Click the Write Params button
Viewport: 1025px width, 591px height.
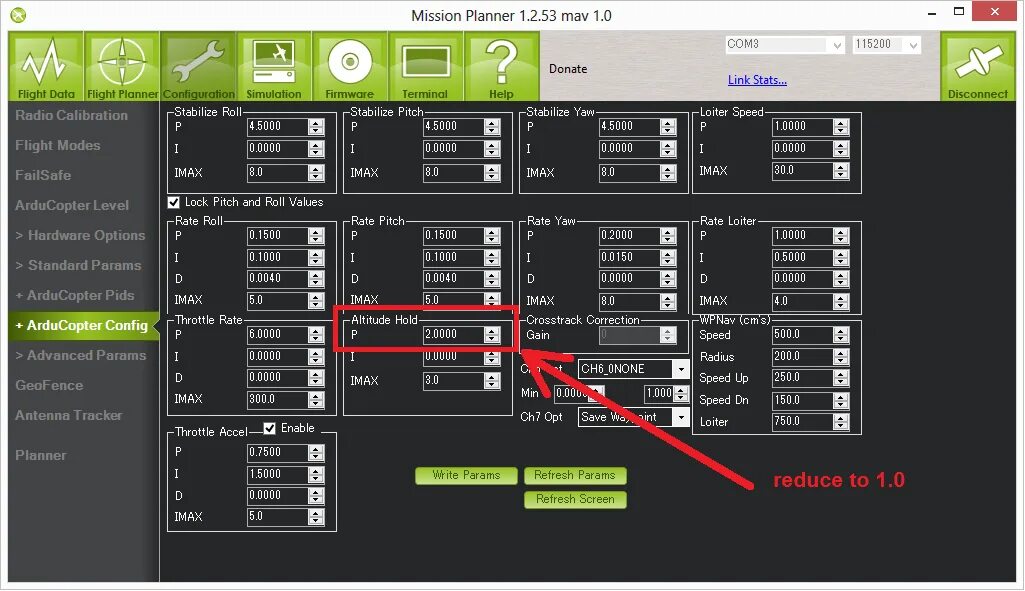[x=466, y=475]
